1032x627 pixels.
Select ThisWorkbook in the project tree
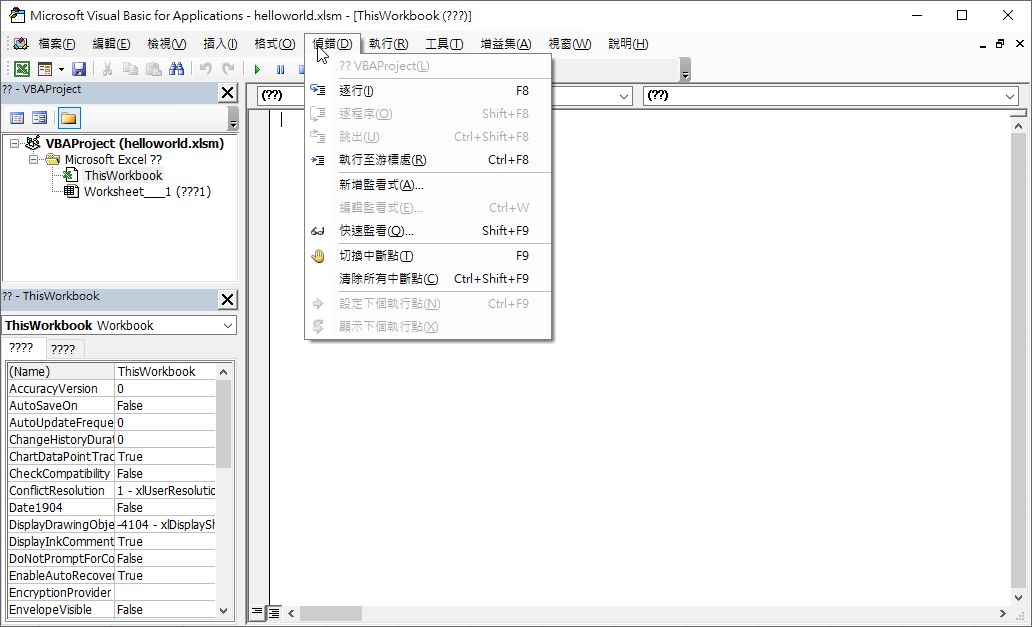[x=122, y=176]
